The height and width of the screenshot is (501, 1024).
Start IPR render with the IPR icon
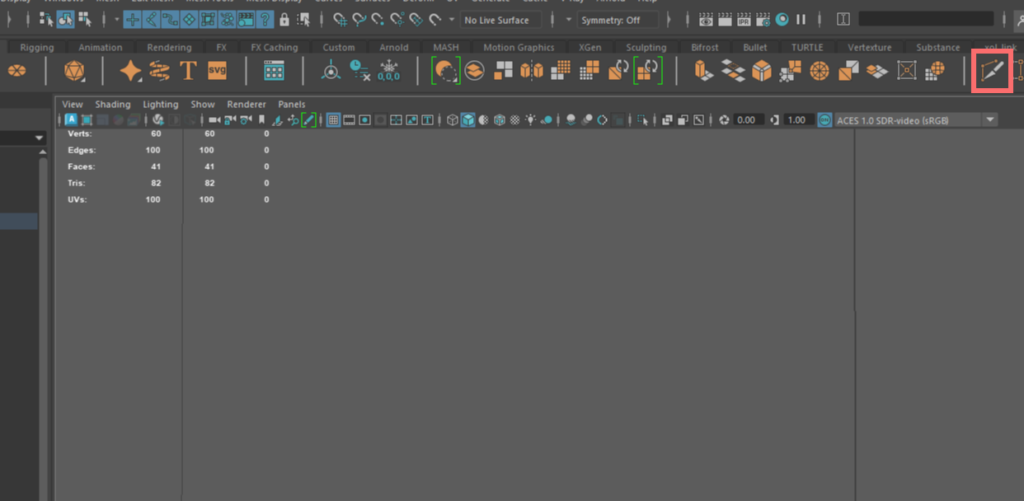point(744,20)
